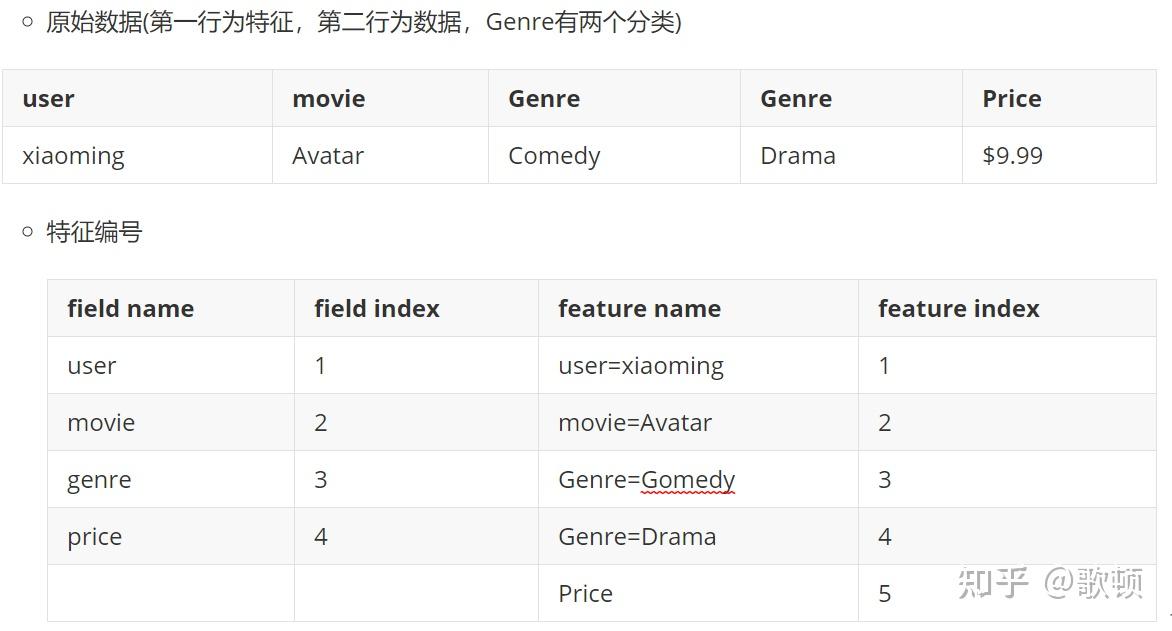The height and width of the screenshot is (631, 1172).
Task: Click the "field name" column header
Action: [x=130, y=309]
